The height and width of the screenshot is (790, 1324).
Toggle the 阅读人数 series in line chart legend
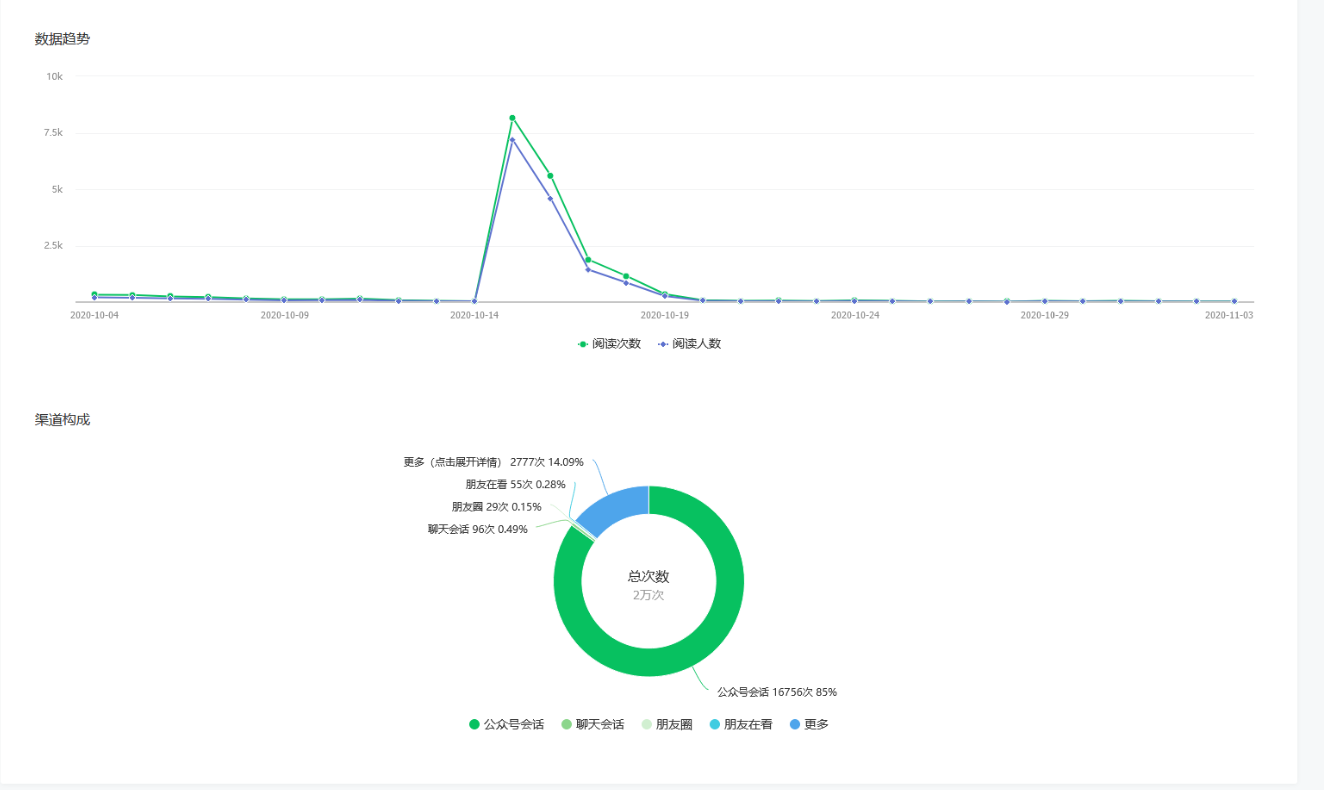click(x=689, y=344)
